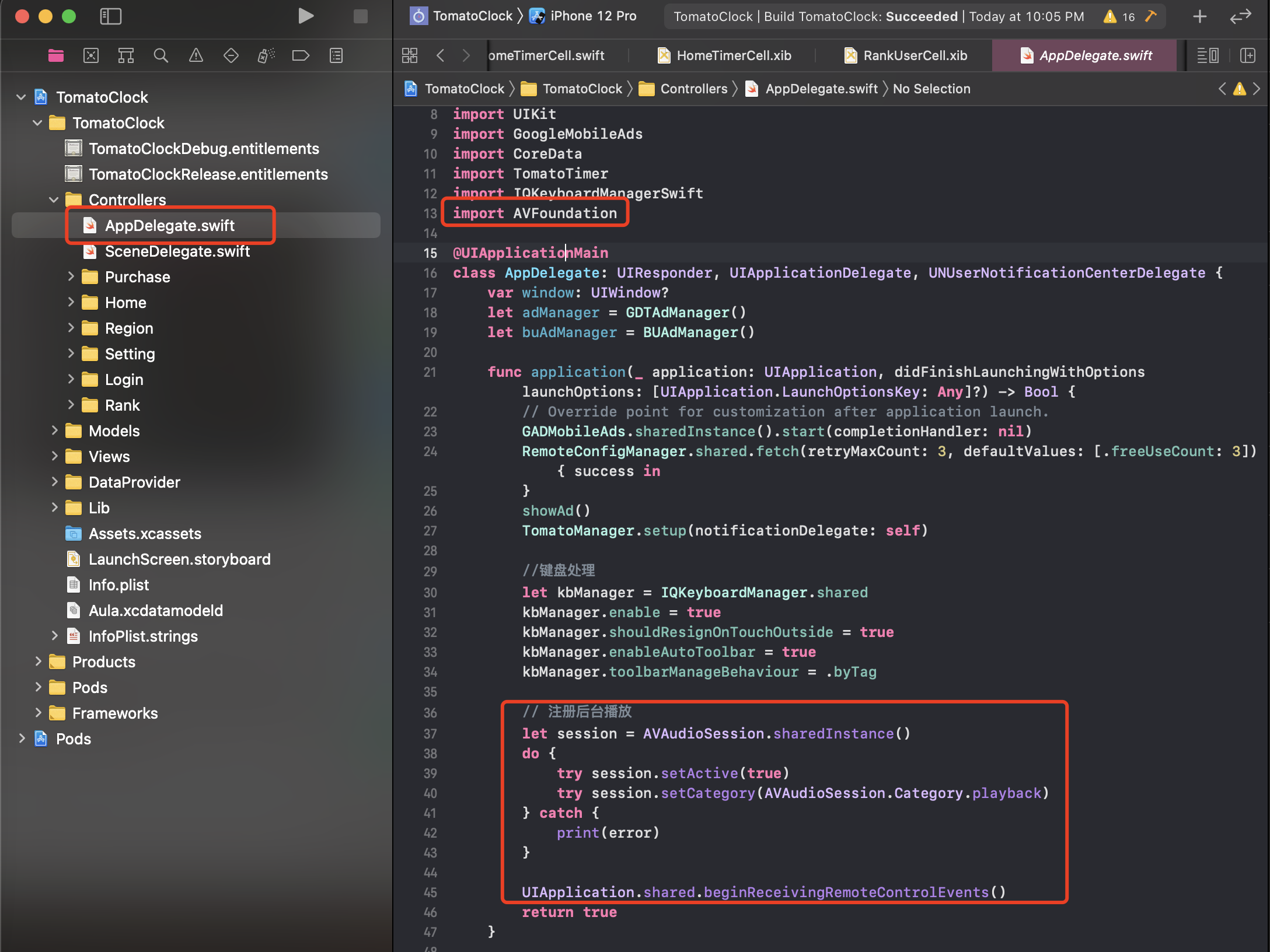The image size is (1270, 952).
Task: Click the Stop button in toolbar
Action: [360, 16]
